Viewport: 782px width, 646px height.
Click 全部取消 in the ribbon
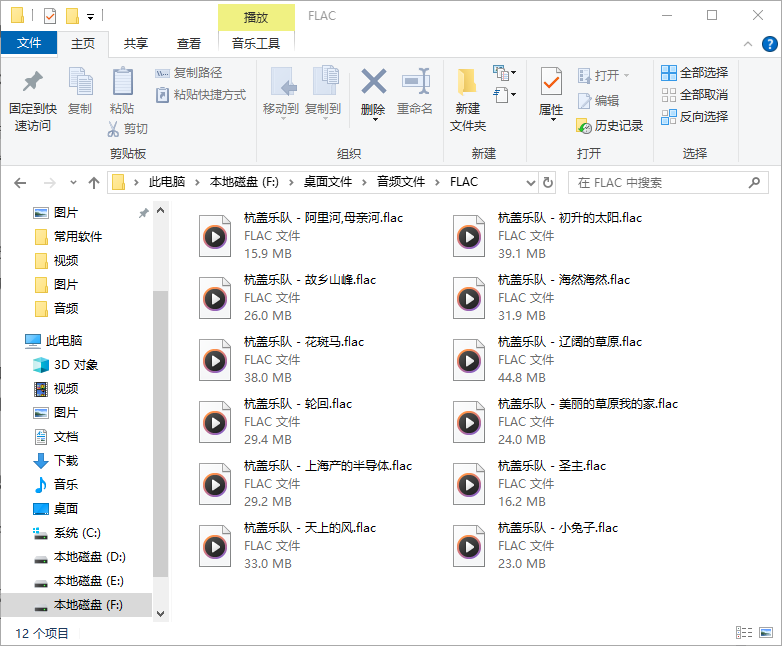coord(694,95)
